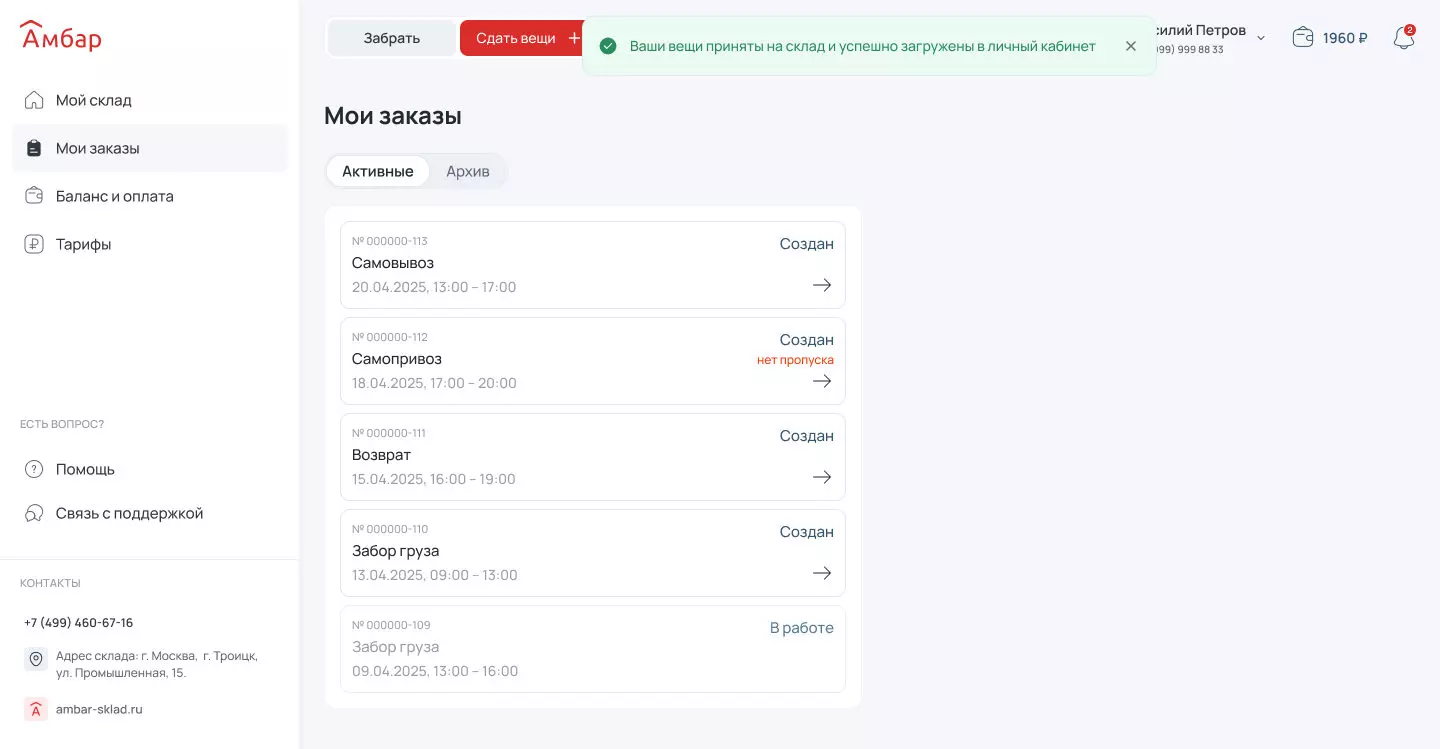Image resolution: width=1440 pixels, height=749 pixels.
Task: Open the Тарифы page
Action: (x=150, y=244)
